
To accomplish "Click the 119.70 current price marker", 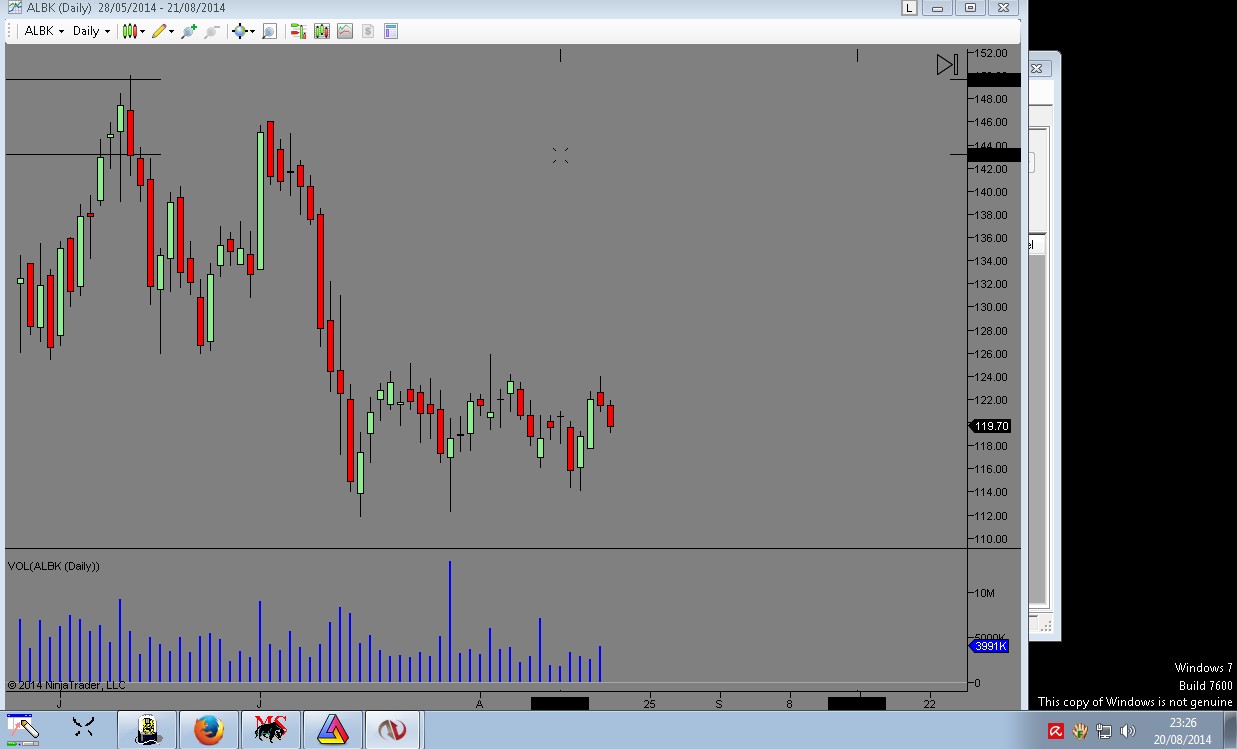I will pyautogui.click(x=991, y=426).
